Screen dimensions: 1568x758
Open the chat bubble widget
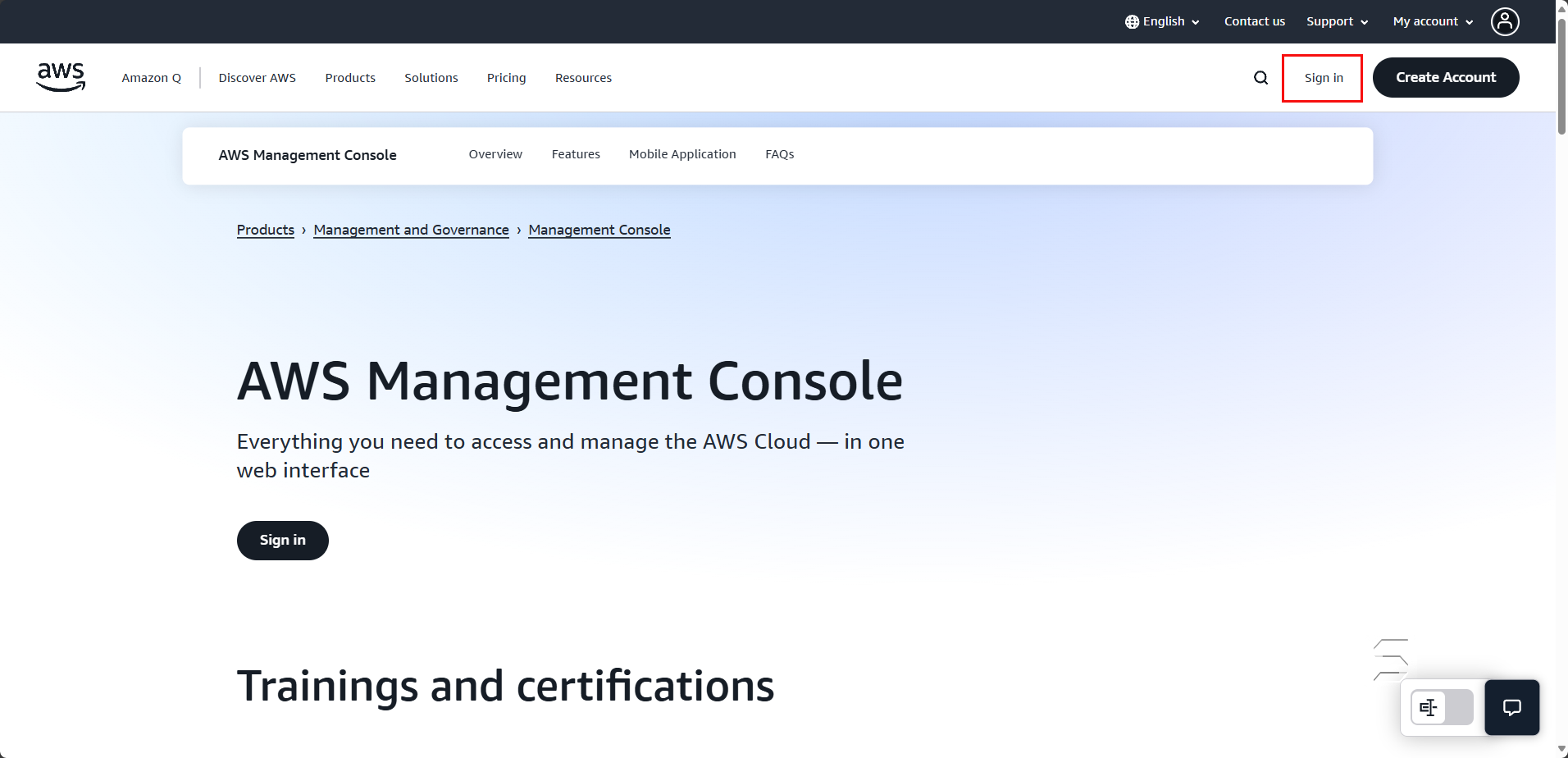(x=1511, y=707)
